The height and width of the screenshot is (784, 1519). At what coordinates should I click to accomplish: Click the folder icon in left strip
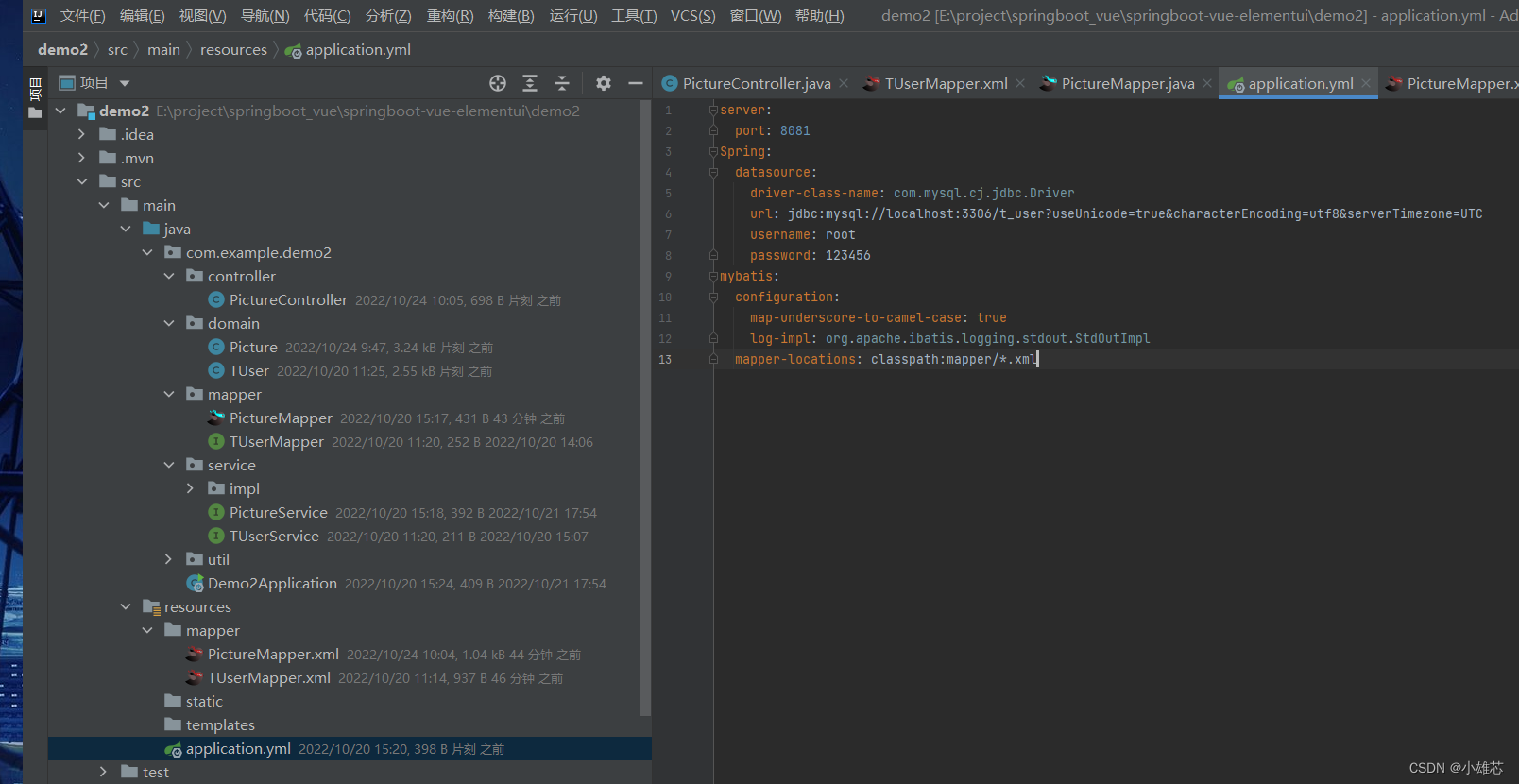coord(35,113)
